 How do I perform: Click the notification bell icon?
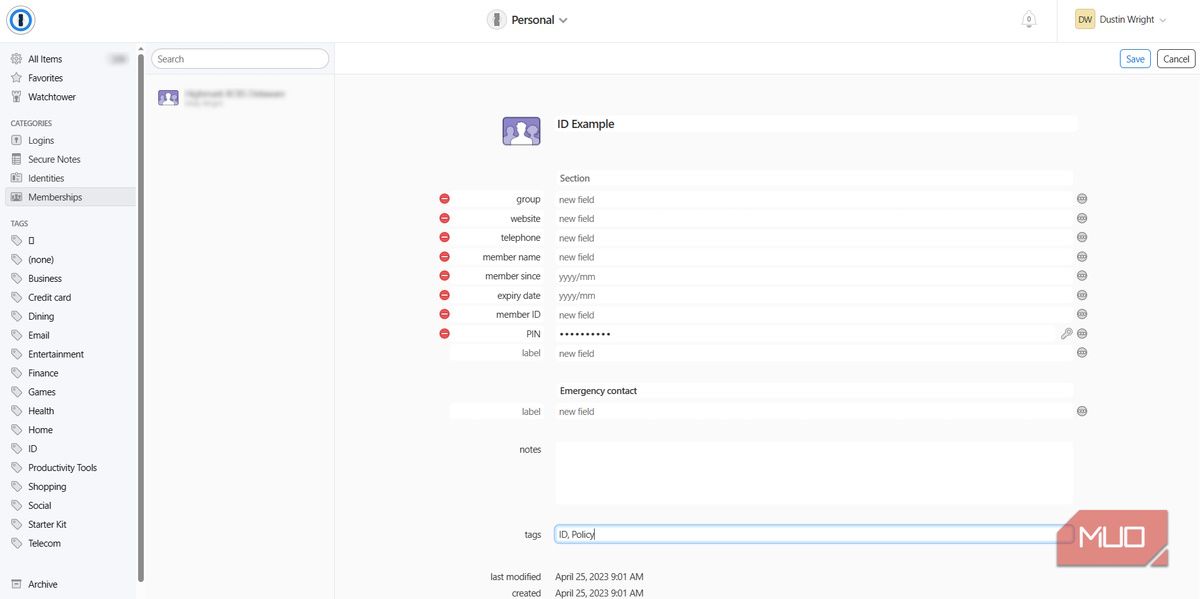(x=1028, y=18)
